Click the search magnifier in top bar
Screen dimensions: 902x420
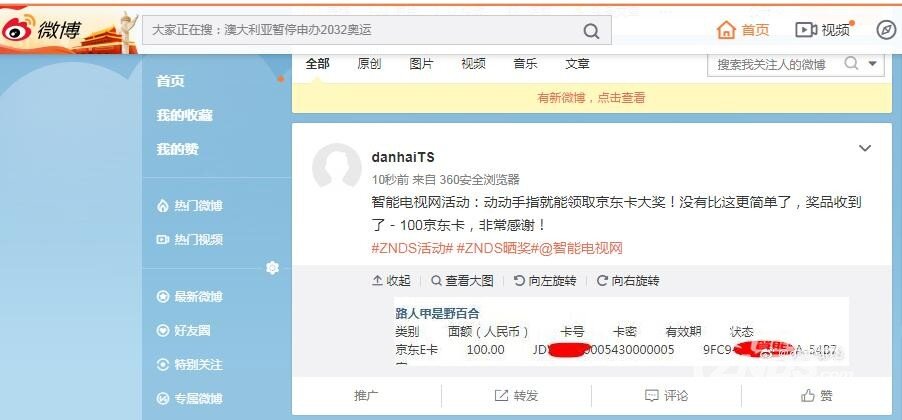click(x=591, y=30)
